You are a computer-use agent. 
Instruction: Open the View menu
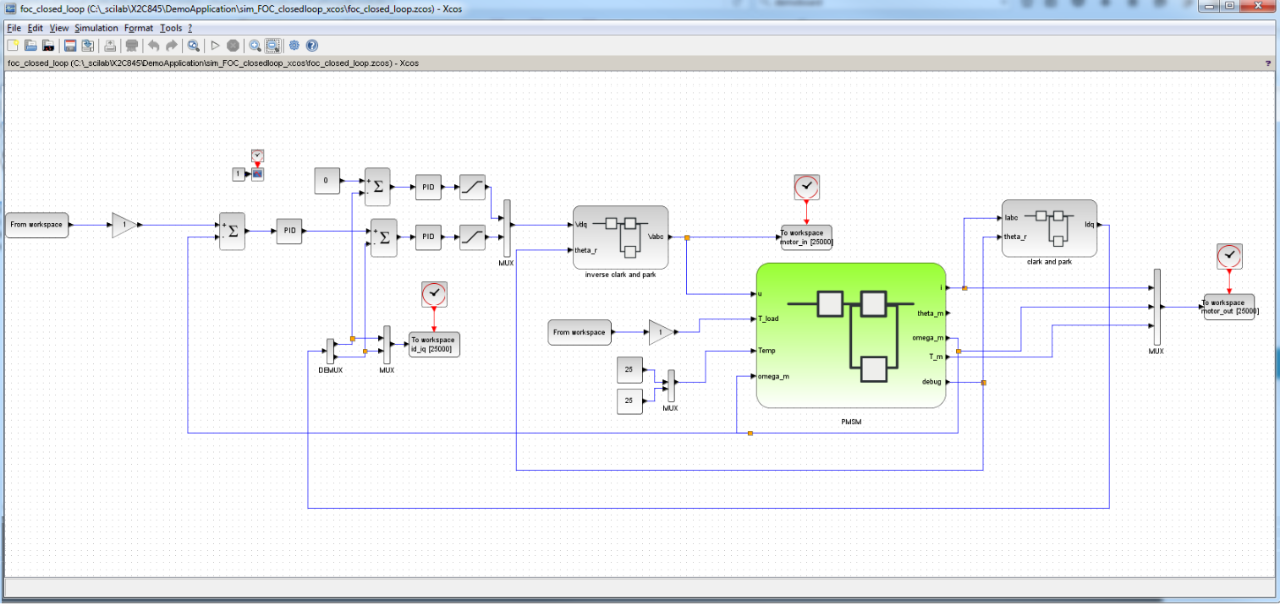coord(59,28)
